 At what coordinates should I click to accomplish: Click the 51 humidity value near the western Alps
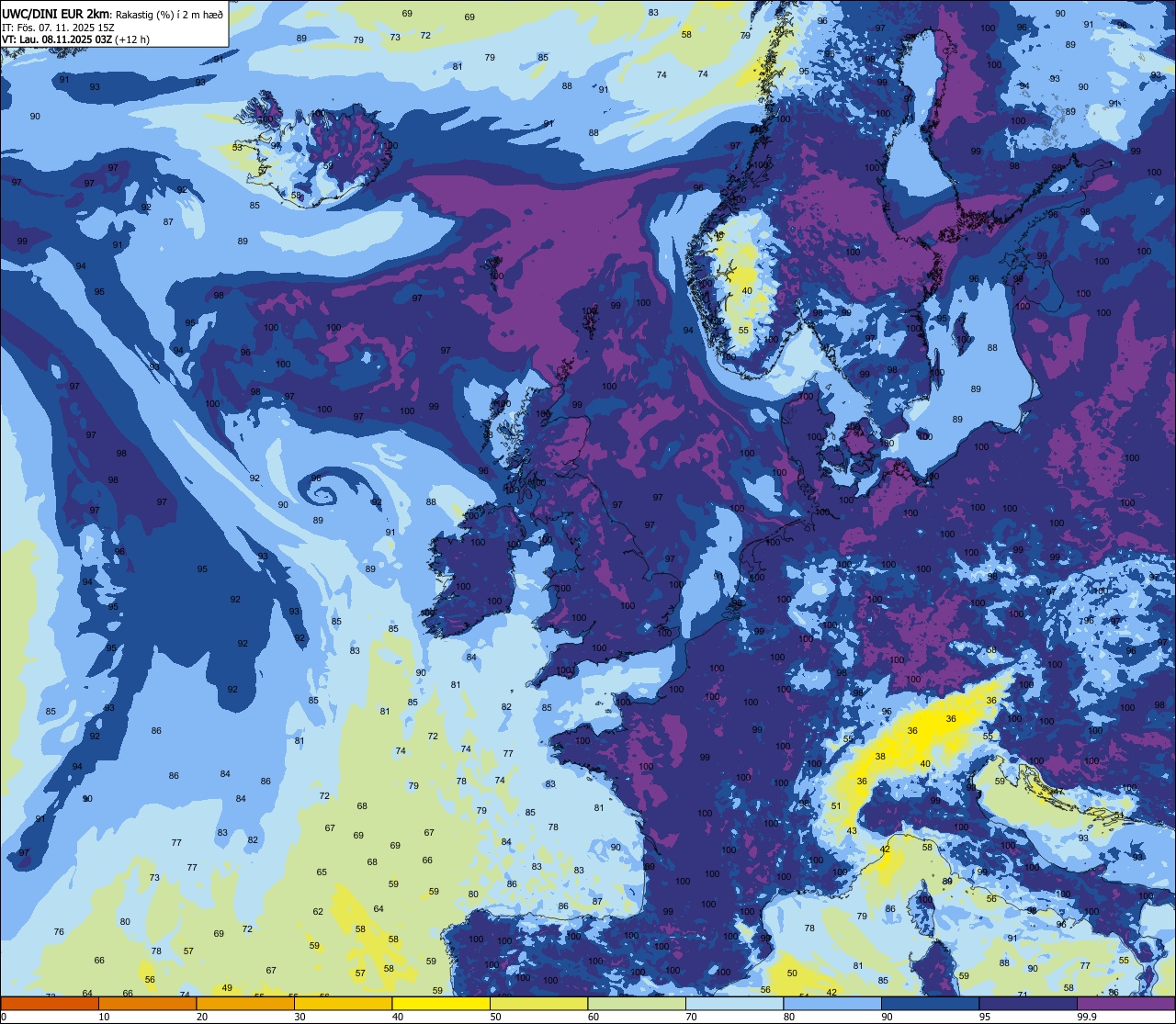pos(836,806)
